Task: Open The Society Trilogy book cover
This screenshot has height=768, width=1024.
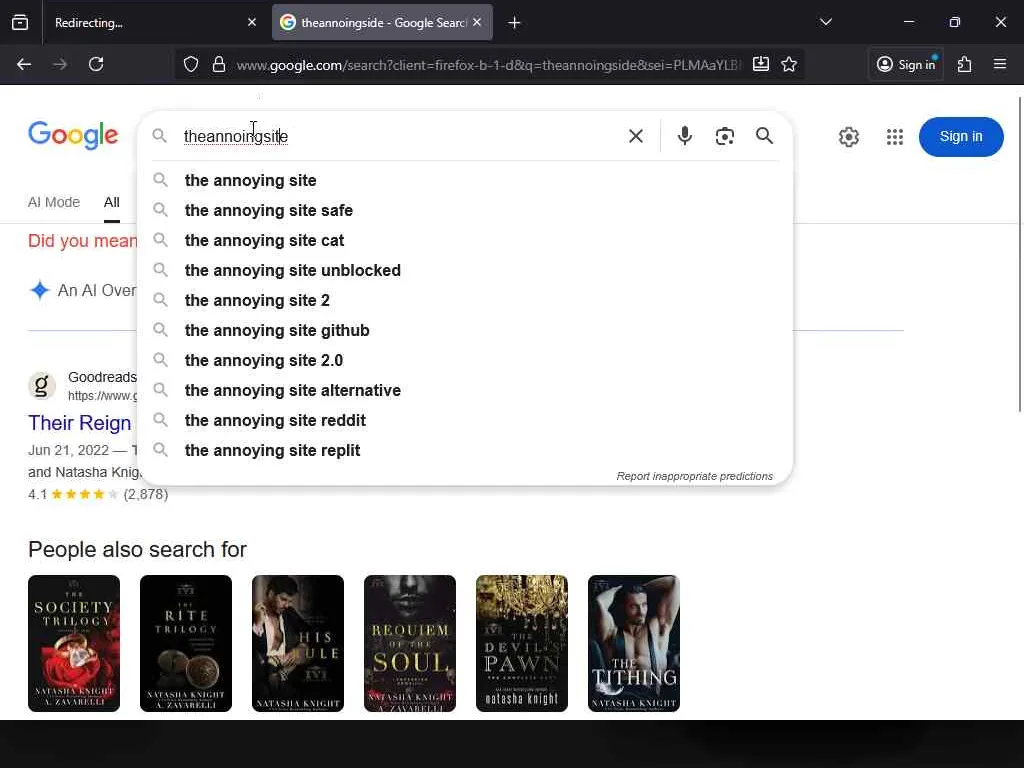Action: coord(74,643)
